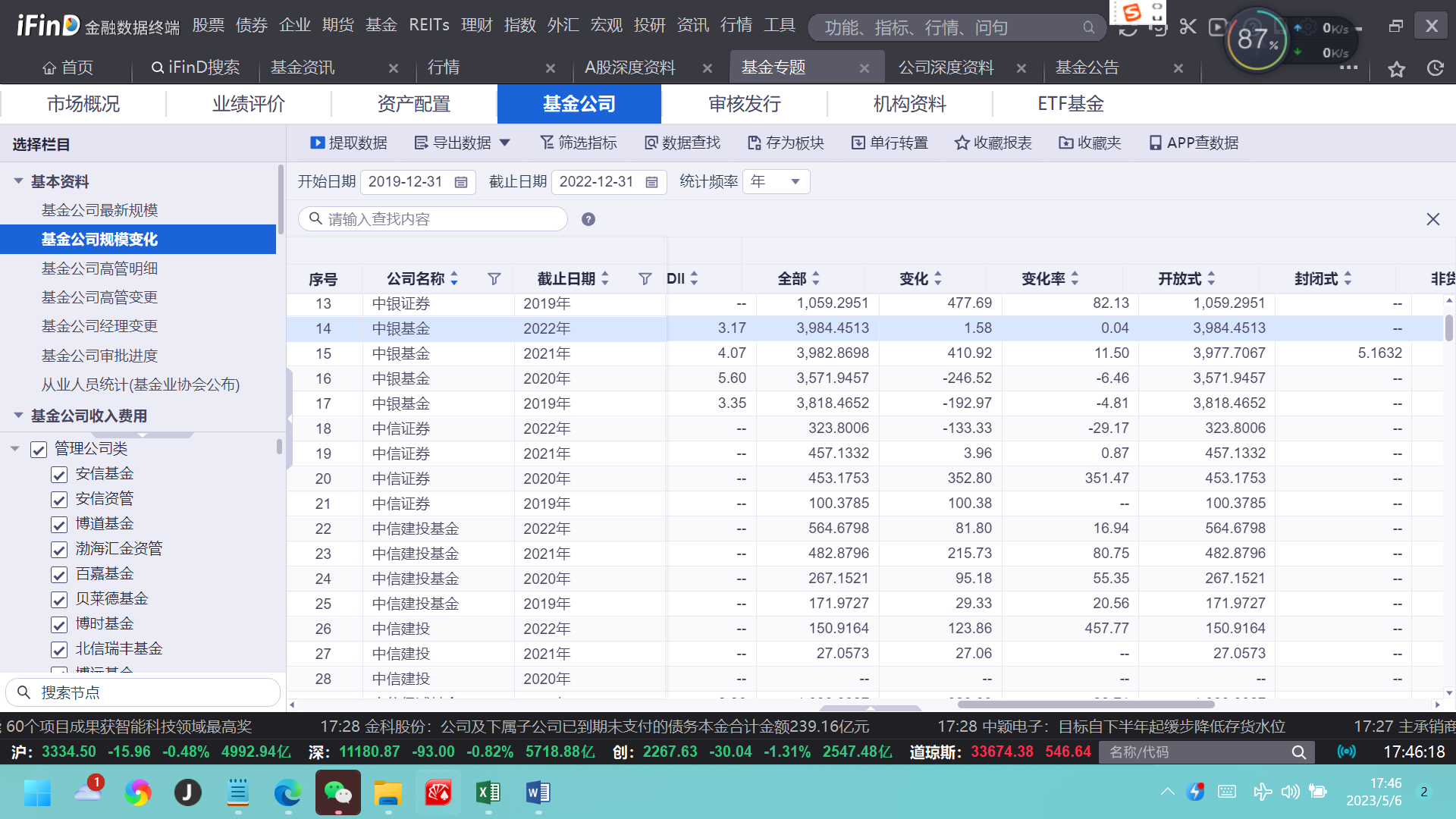Switch to the 业绩评价 tab
The image size is (1456, 819).
pos(248,104)
